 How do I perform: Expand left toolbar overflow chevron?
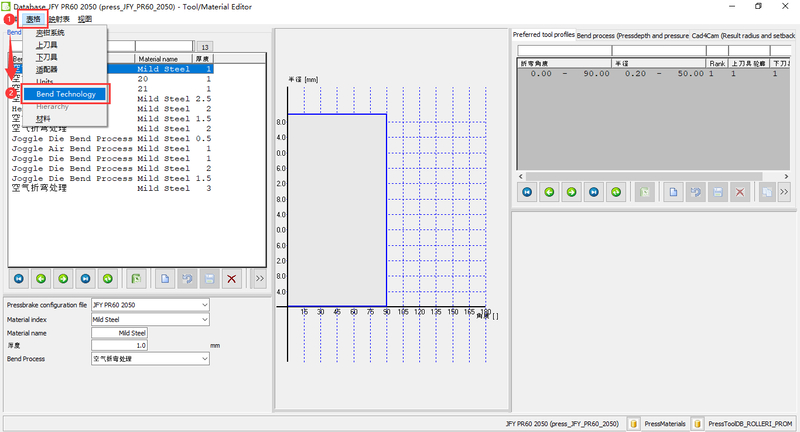coord(260,278)
